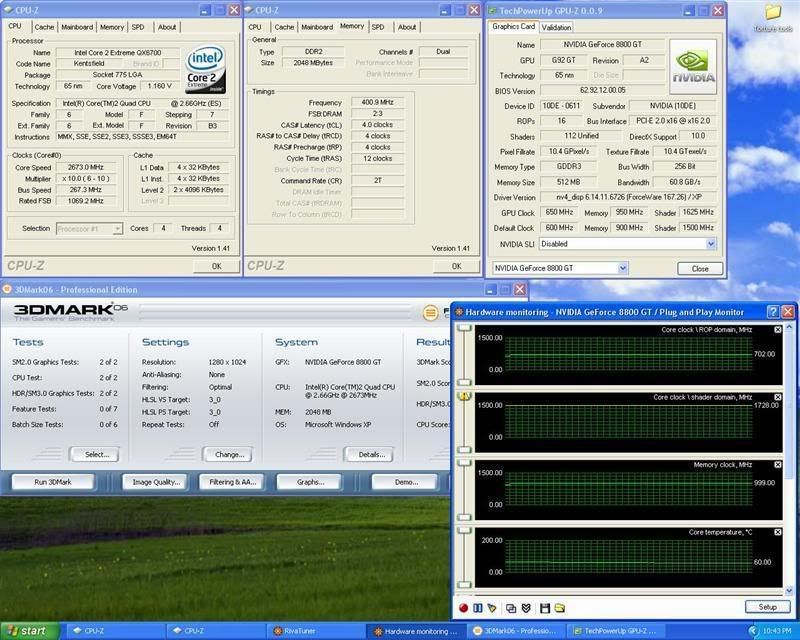Open the Mainboard tab in left CPU-Z window
Screen dimensions: 800x640
coord(75,27)
